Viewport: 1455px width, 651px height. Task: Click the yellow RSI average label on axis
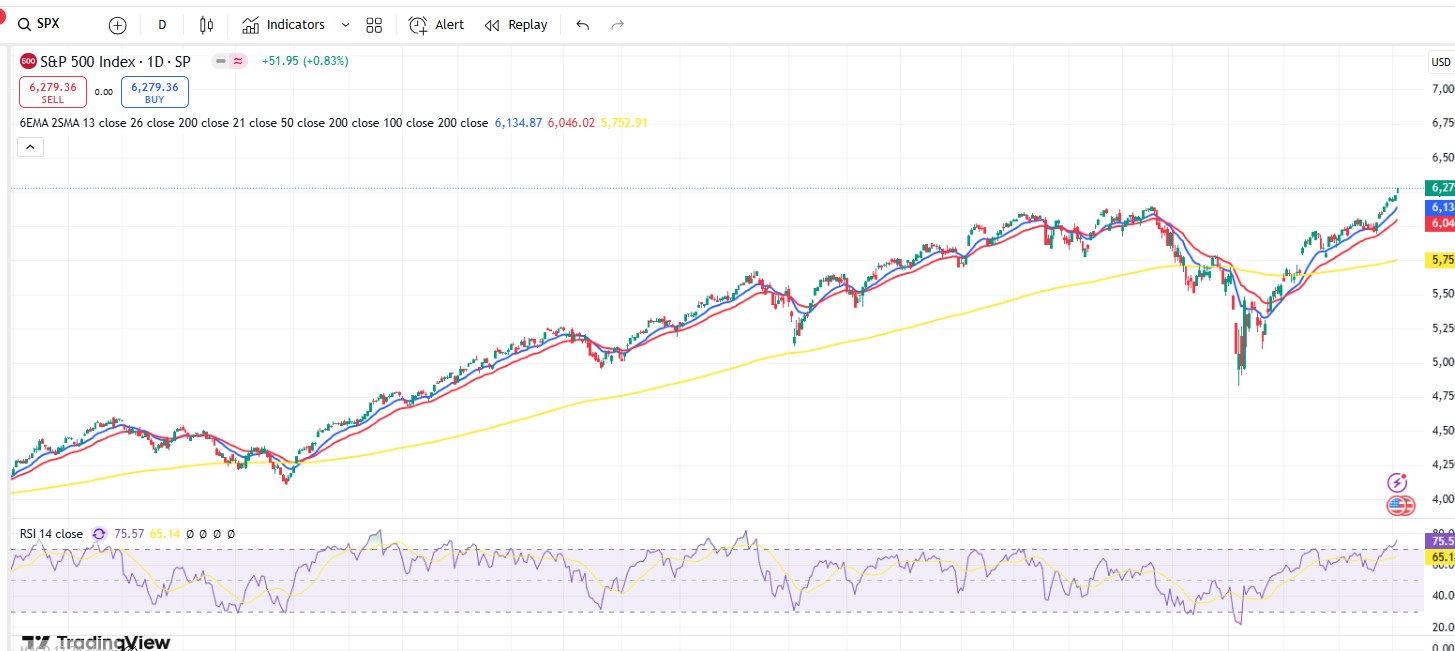click(x=1440, y=557)
